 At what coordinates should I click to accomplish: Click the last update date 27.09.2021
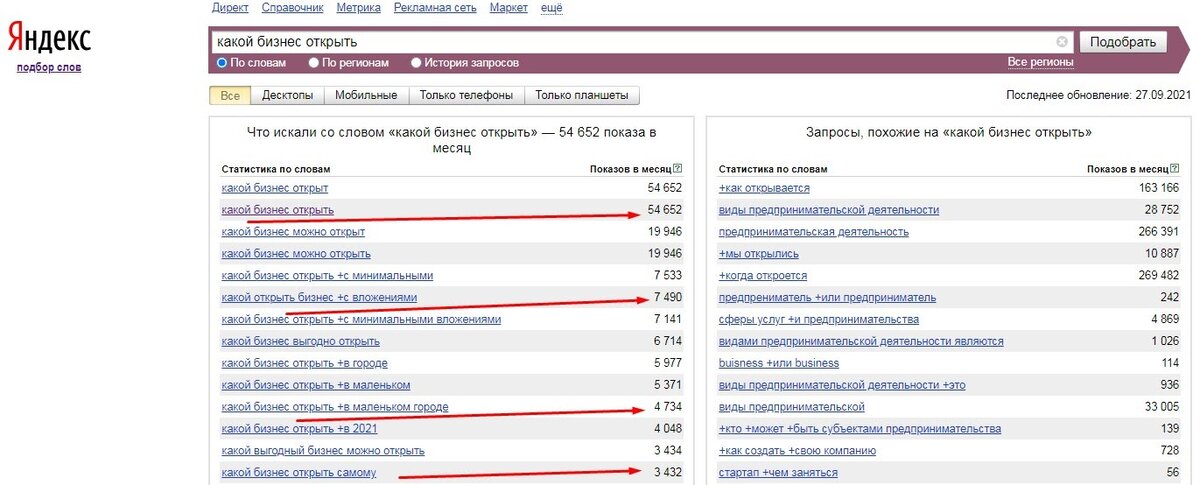[x=1163, y=96]
